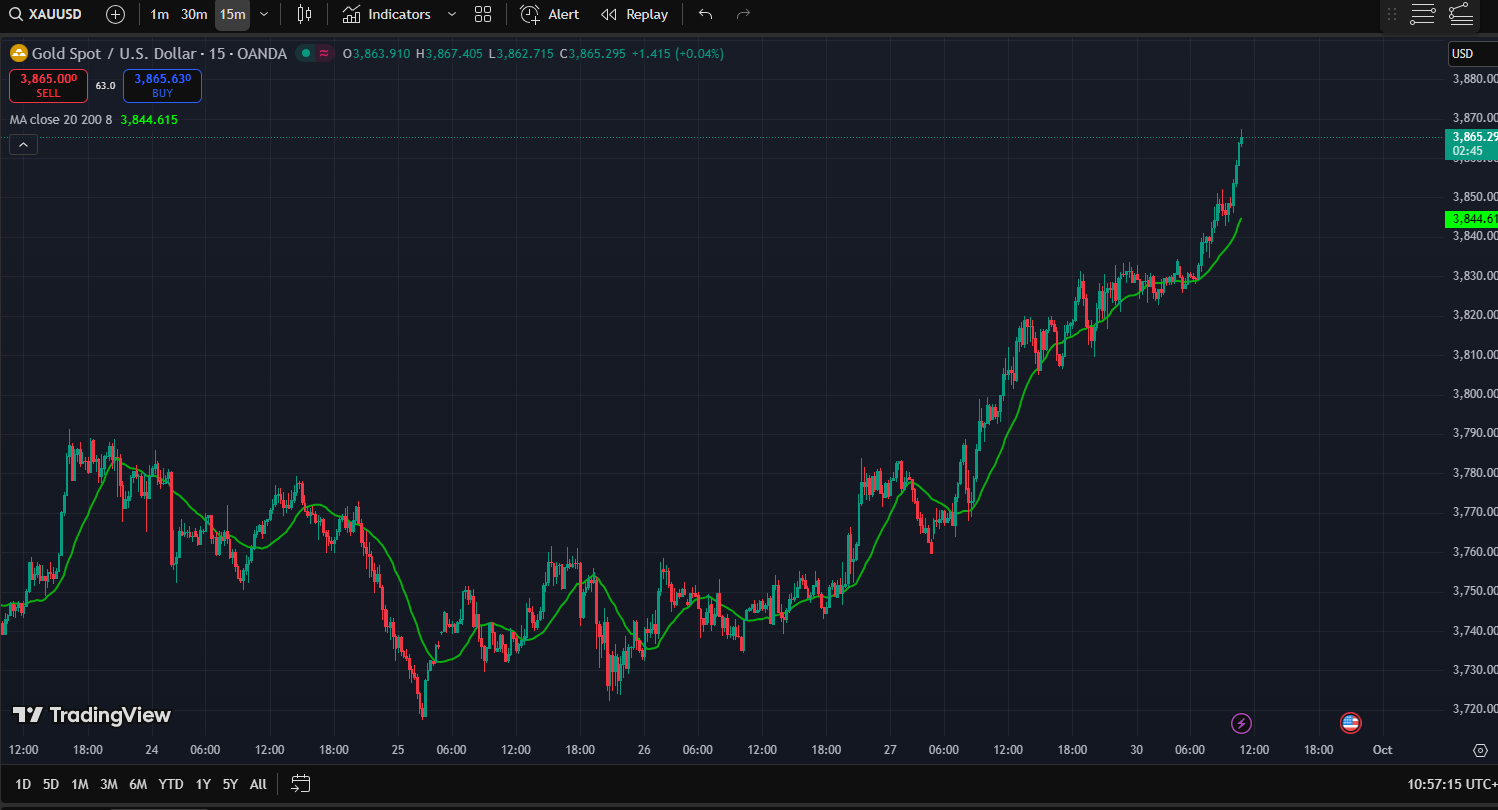Image resolution: width=1498 pixels, height=810 pixels.
Task: Click the purple lightning event marker
Action: [x=1241, y=723]
